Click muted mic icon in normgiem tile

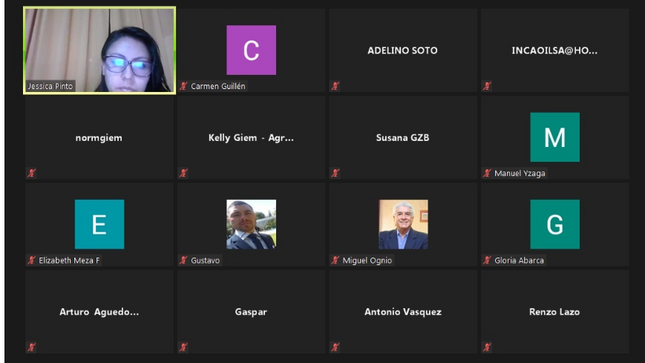(32, 173)
